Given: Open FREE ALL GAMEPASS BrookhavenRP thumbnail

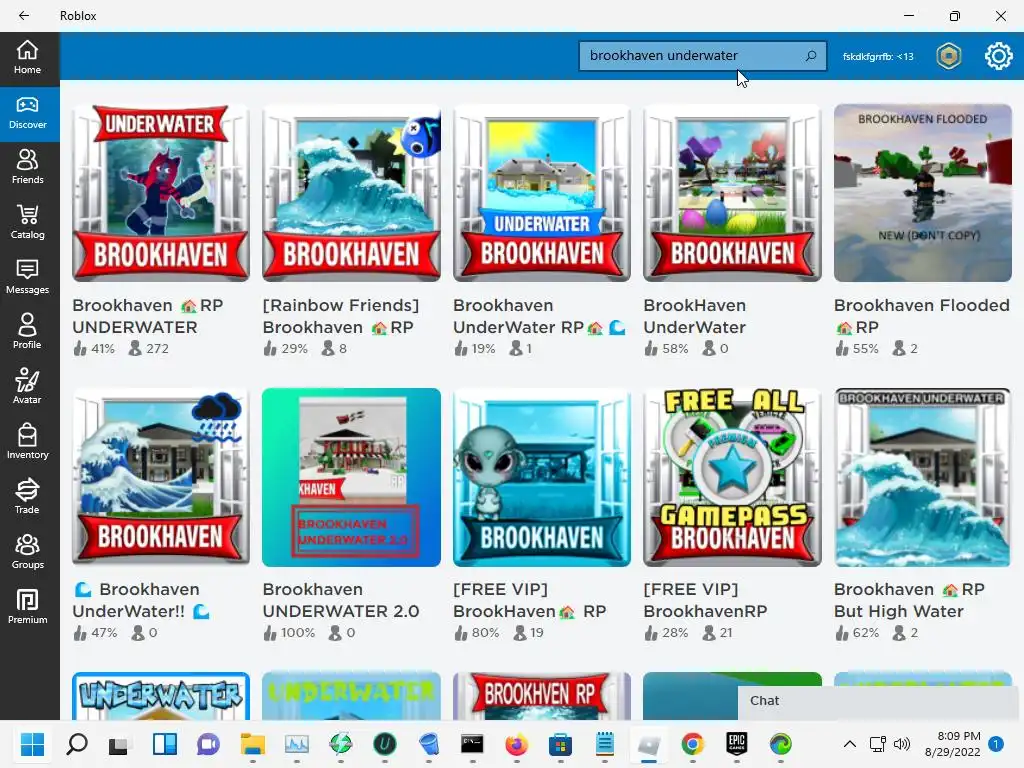Looking at the screenshot, I should 732,477.
